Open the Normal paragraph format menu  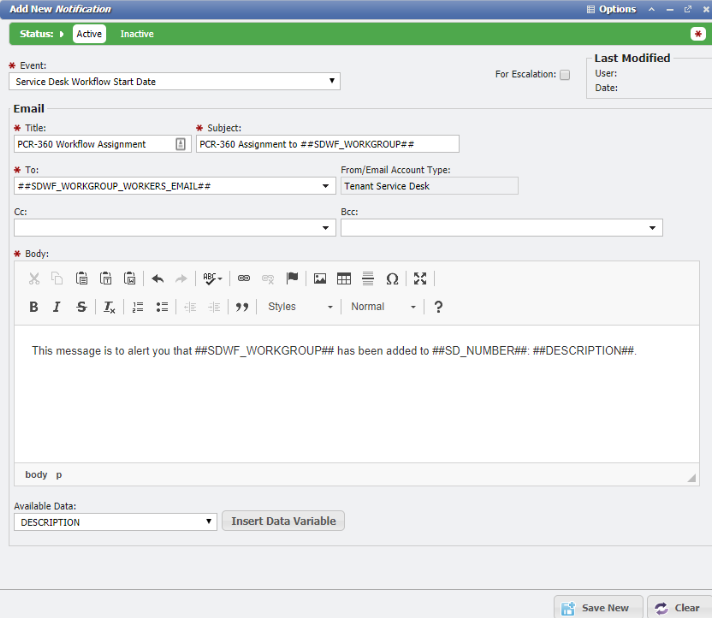(x=383, y=307)
